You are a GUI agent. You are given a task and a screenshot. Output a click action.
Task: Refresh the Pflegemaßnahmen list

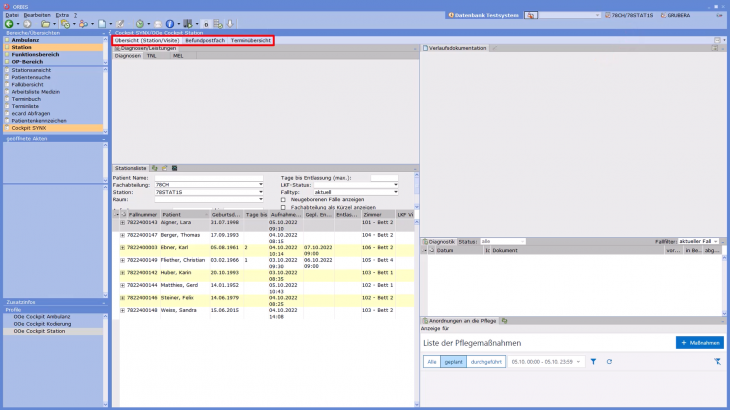click(609, 361)
